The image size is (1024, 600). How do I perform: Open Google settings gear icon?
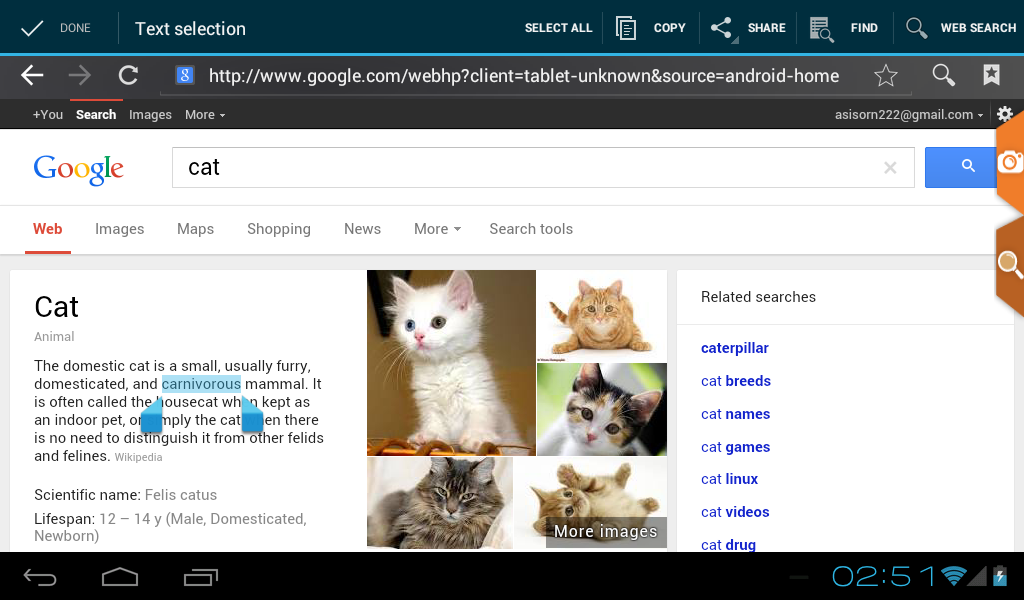[x=1004, y=114]
